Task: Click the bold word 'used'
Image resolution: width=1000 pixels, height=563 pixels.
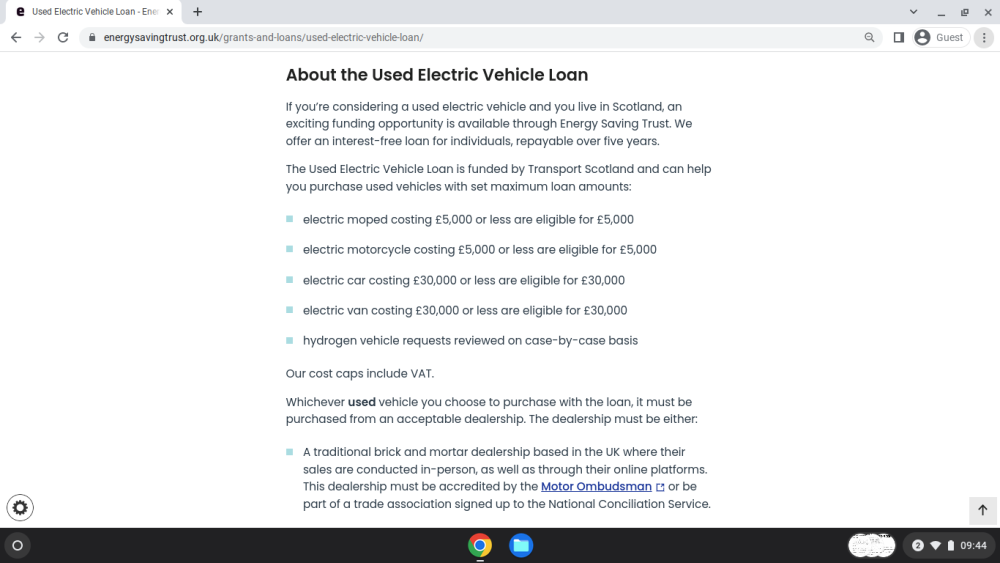Action: coord(362,402)
